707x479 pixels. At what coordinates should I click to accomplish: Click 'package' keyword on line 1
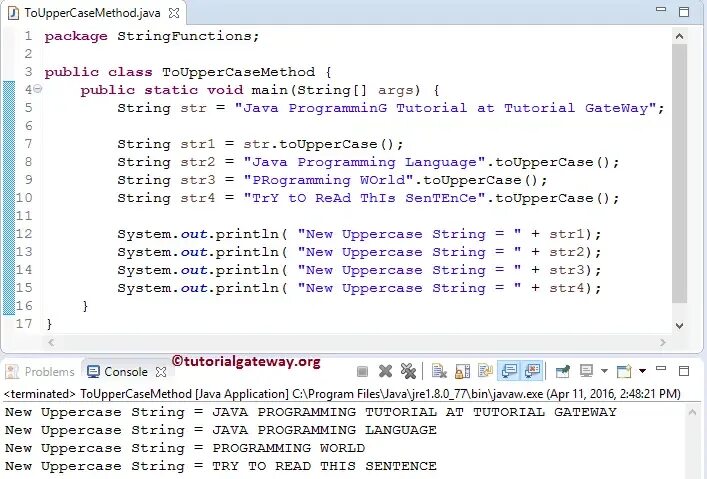[76, 36]
